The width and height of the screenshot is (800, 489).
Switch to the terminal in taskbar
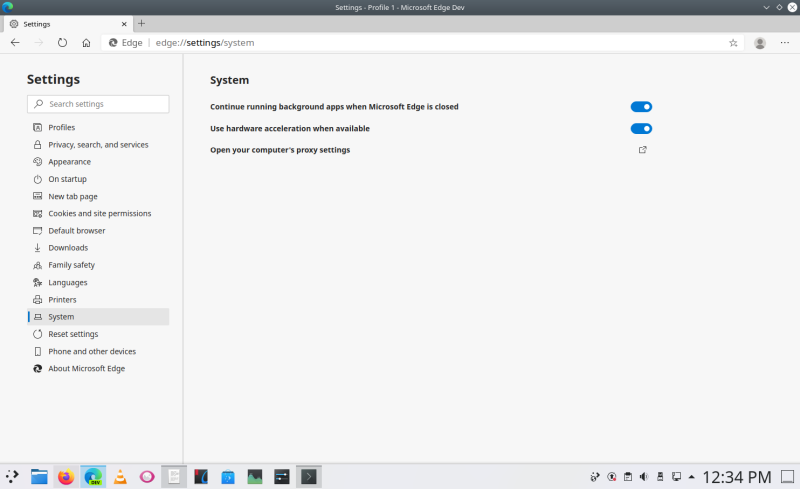pyautogui.click(x=309, y=477)
